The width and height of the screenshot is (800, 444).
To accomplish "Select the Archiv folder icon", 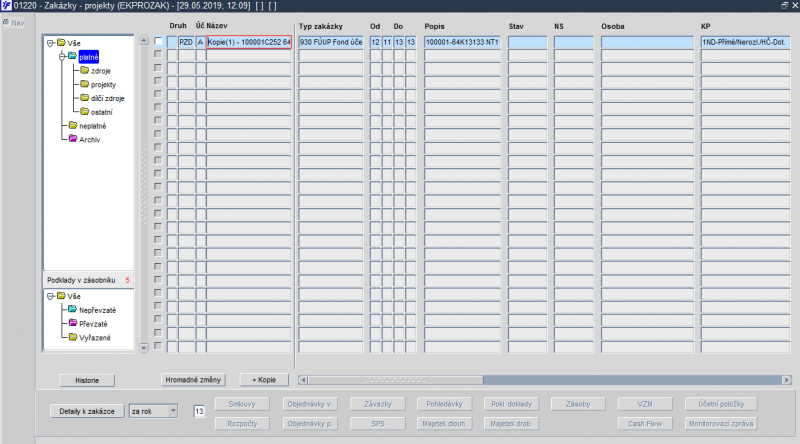I will click(x=72, y=139).
